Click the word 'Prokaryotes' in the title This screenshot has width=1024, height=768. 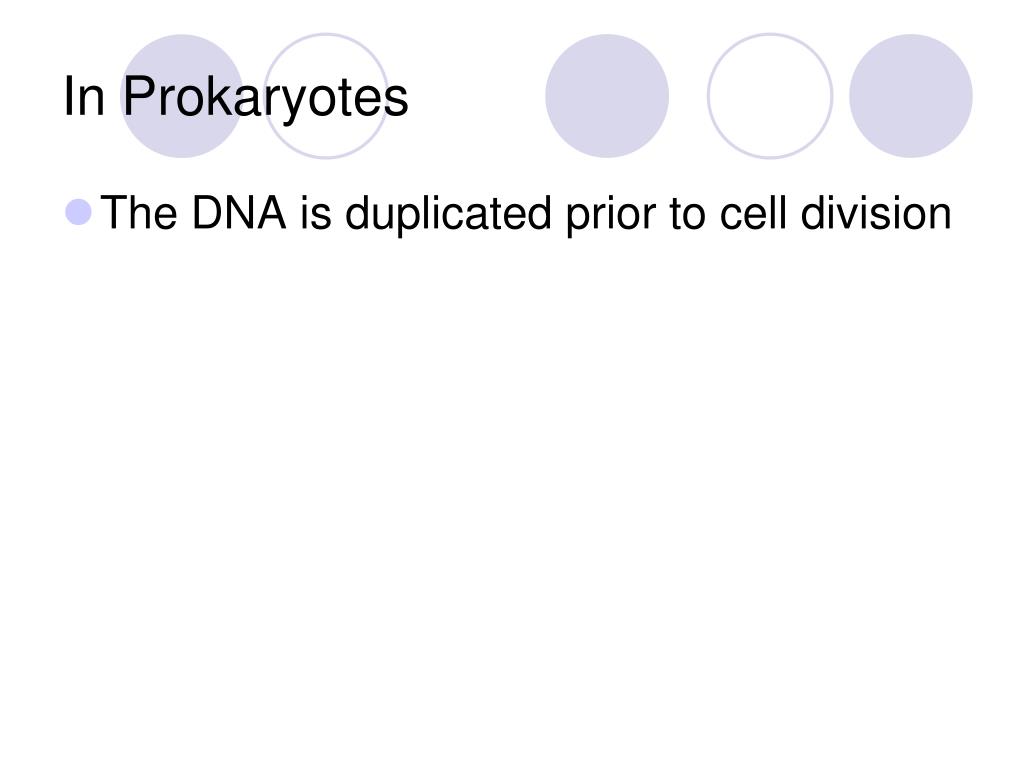click(x=266, y=98)
